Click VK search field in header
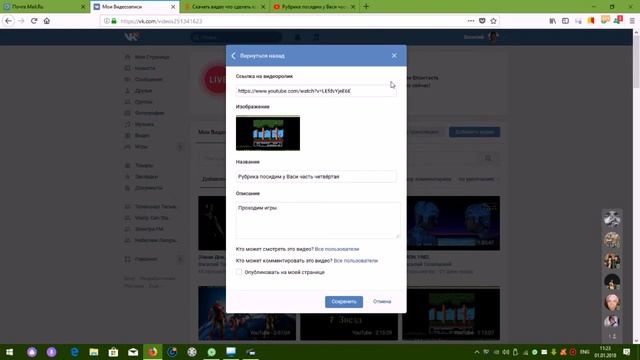The image size is (640, 360). 237,37
